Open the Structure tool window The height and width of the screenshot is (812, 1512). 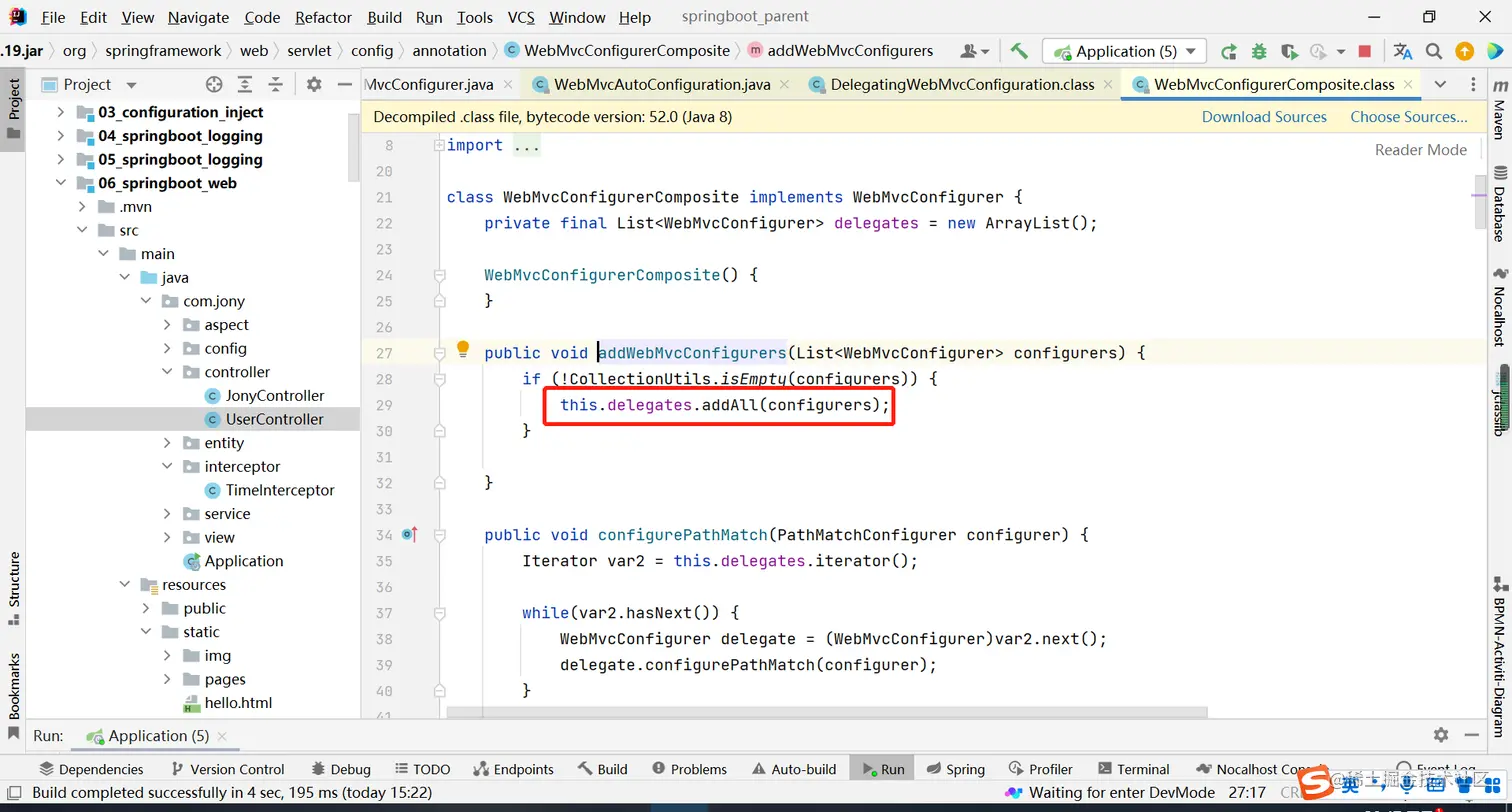coord(14,588)
